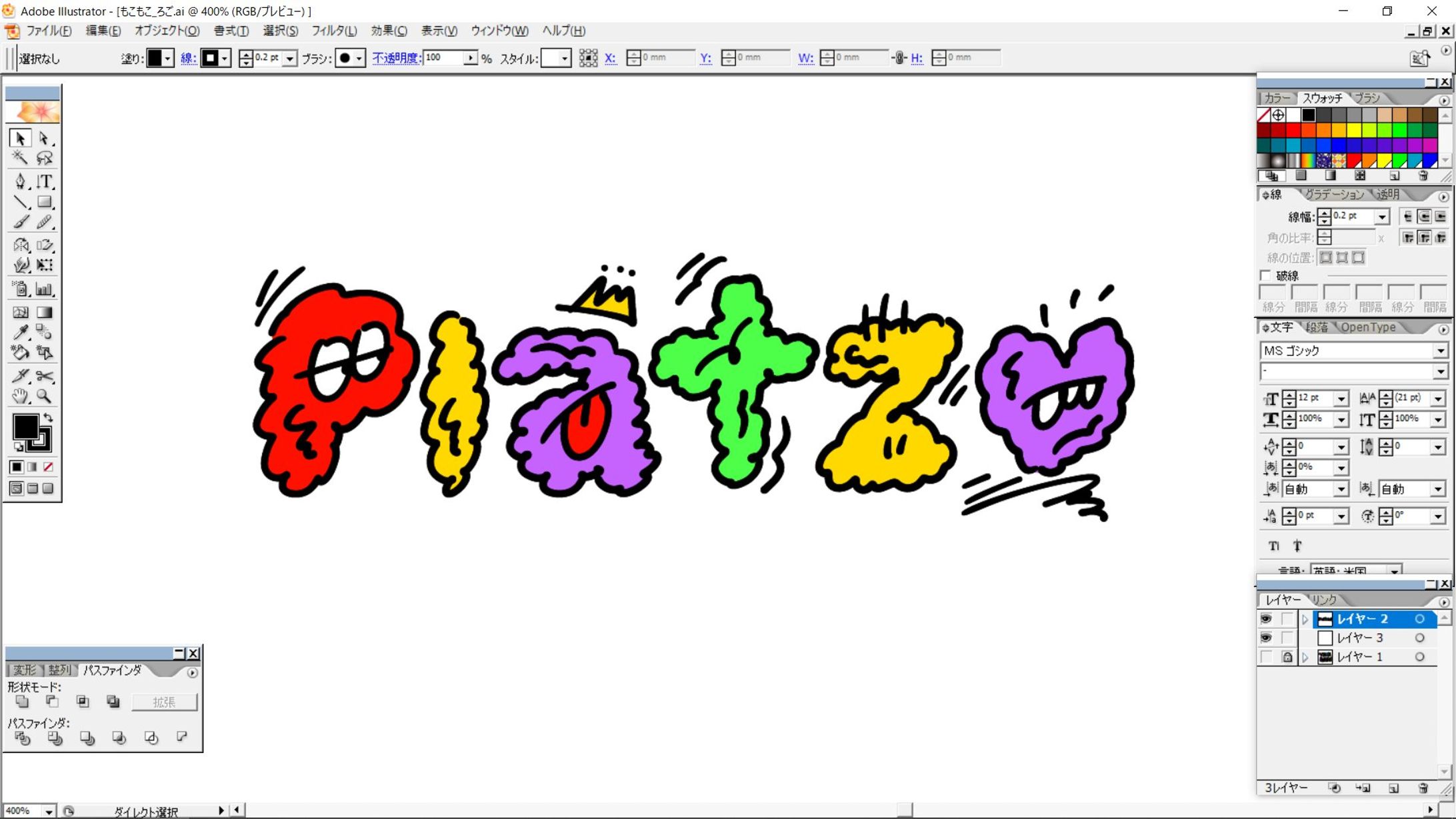Select the Hand tool
The image size is (1456, 819).
20,397
